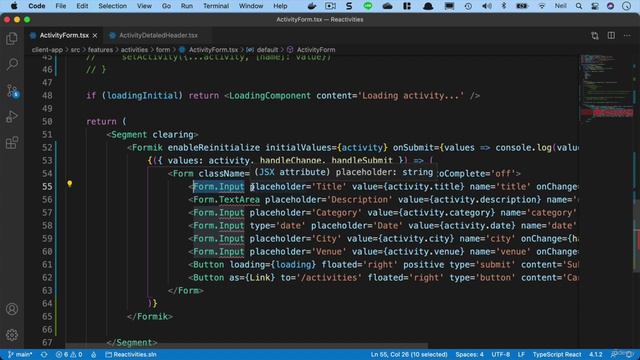Open the File menu
This screenshot has width=640, height=360.
click(60, 6)
